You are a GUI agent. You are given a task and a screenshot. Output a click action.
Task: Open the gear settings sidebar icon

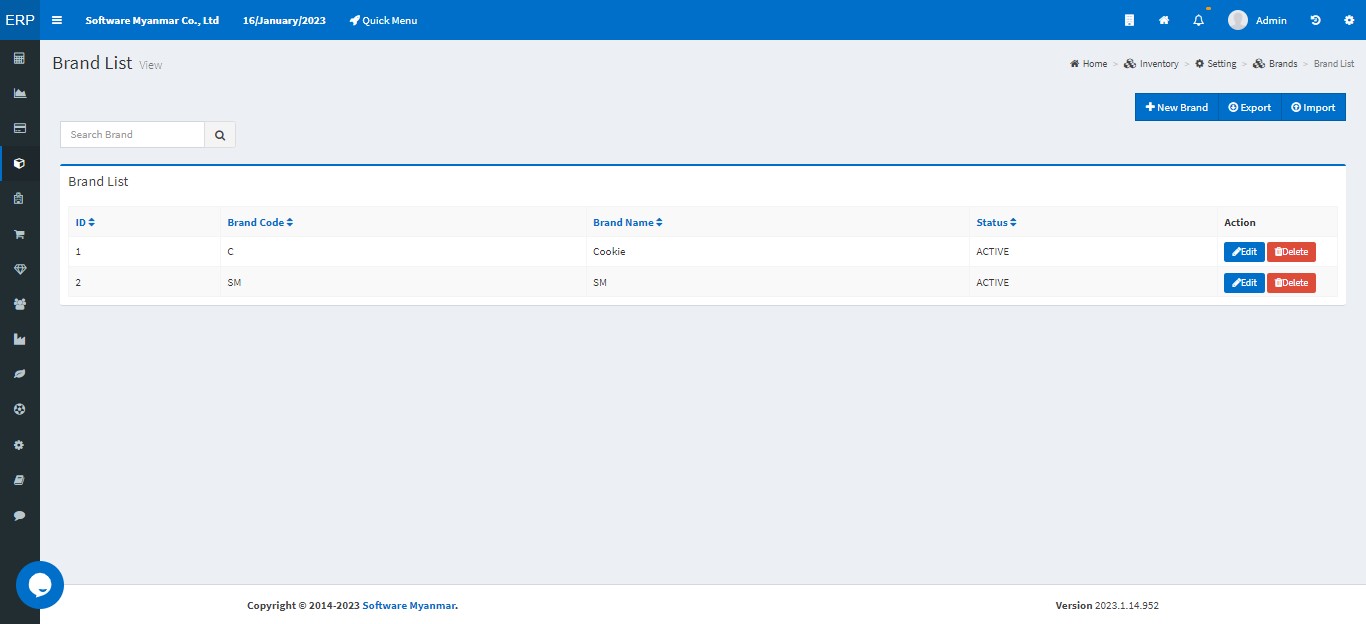tap(19, 445)
